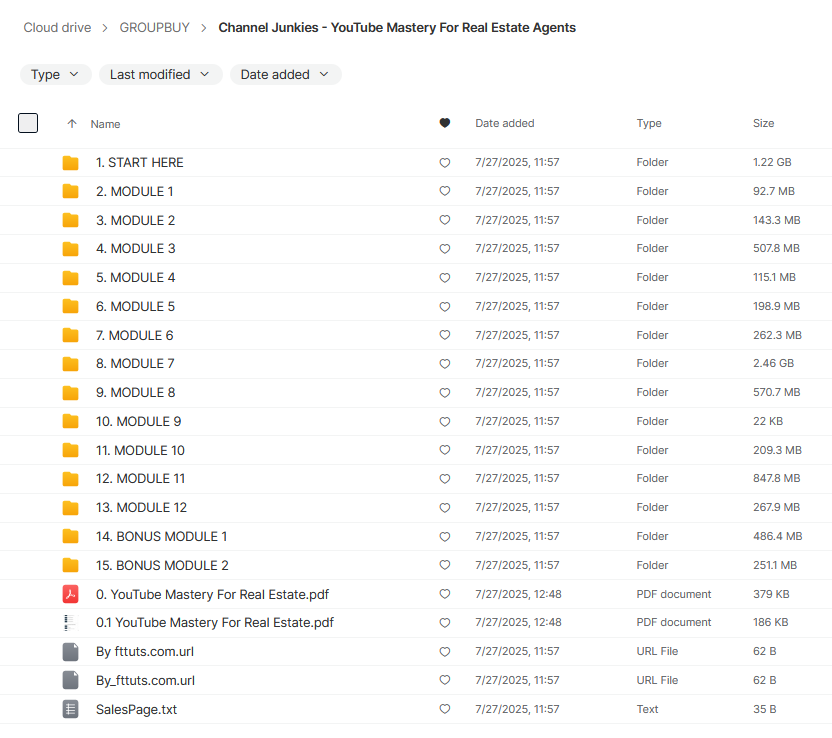Favorite the 5. MODULE 4 folder
This screenshot has width=832, height=738.
coord(445,277)
